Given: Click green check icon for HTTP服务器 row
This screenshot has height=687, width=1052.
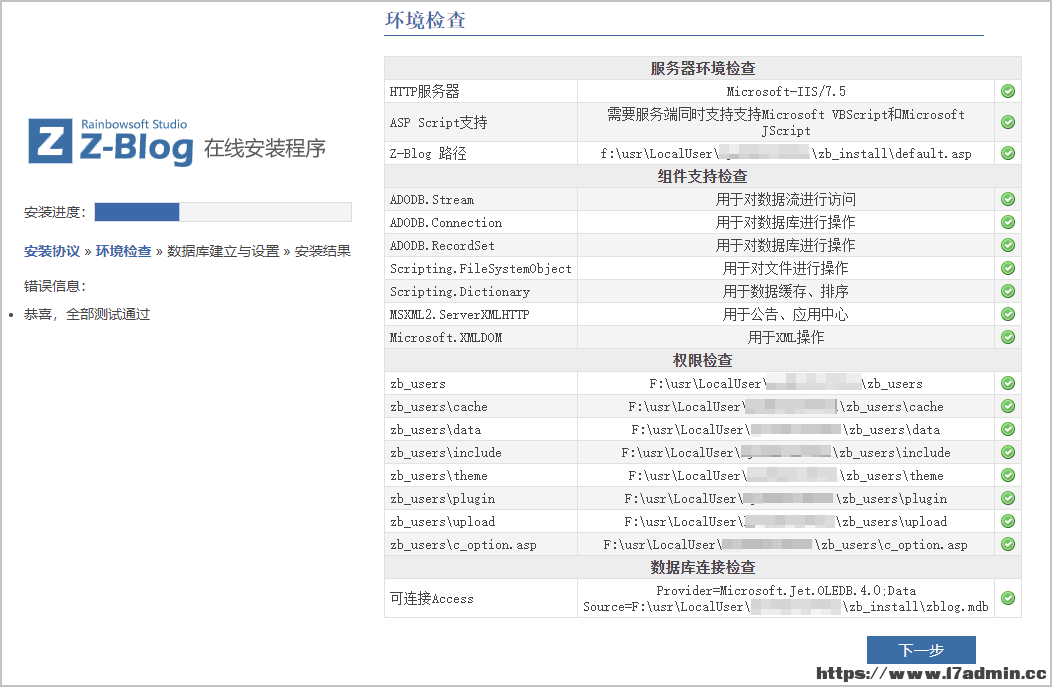Looking at the screenshot, I should coord(1008,91).
